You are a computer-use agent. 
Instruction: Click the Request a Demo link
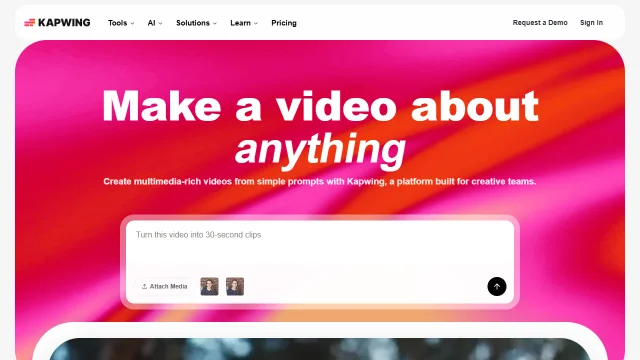[x=540, y=22]
